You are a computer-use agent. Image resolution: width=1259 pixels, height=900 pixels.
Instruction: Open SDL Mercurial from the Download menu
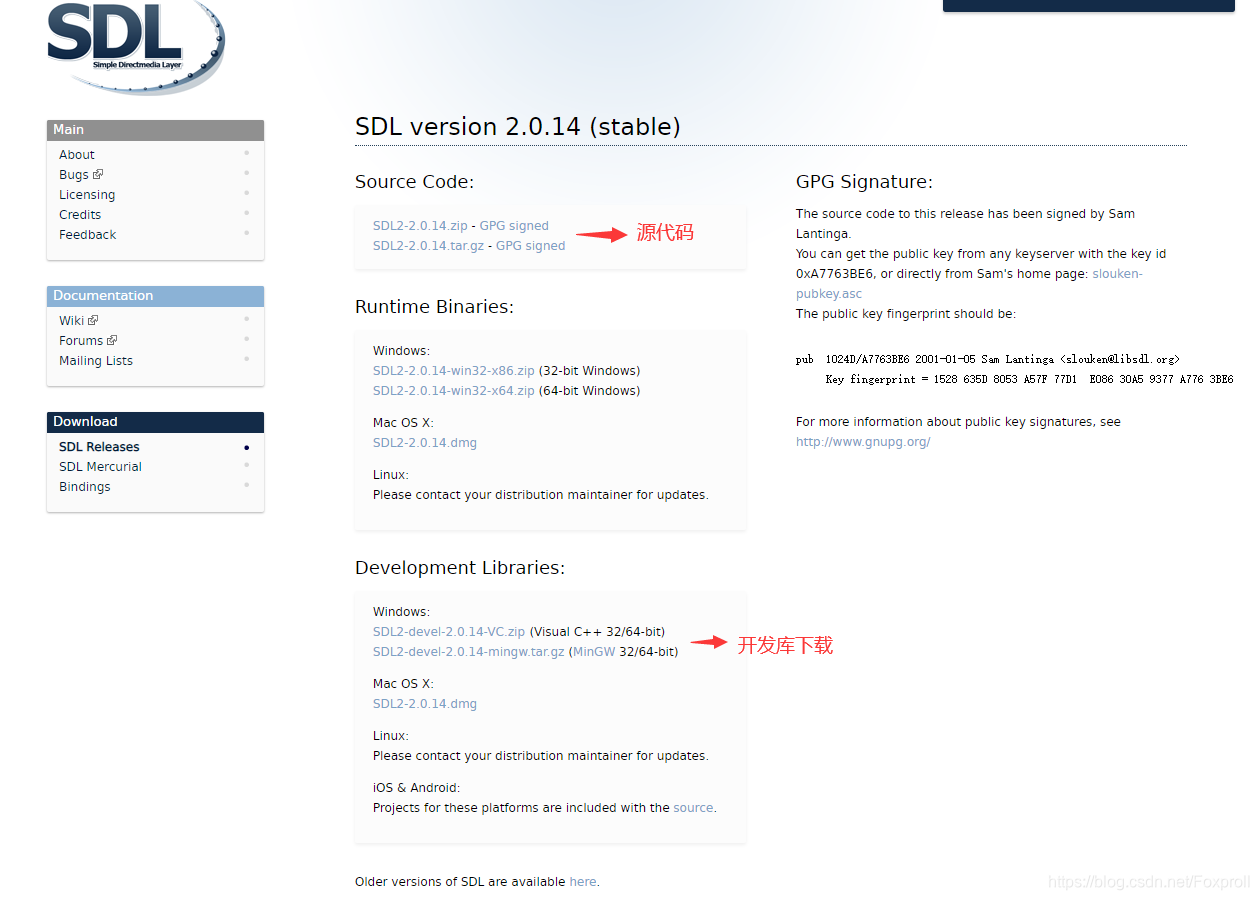pos(100,466)
